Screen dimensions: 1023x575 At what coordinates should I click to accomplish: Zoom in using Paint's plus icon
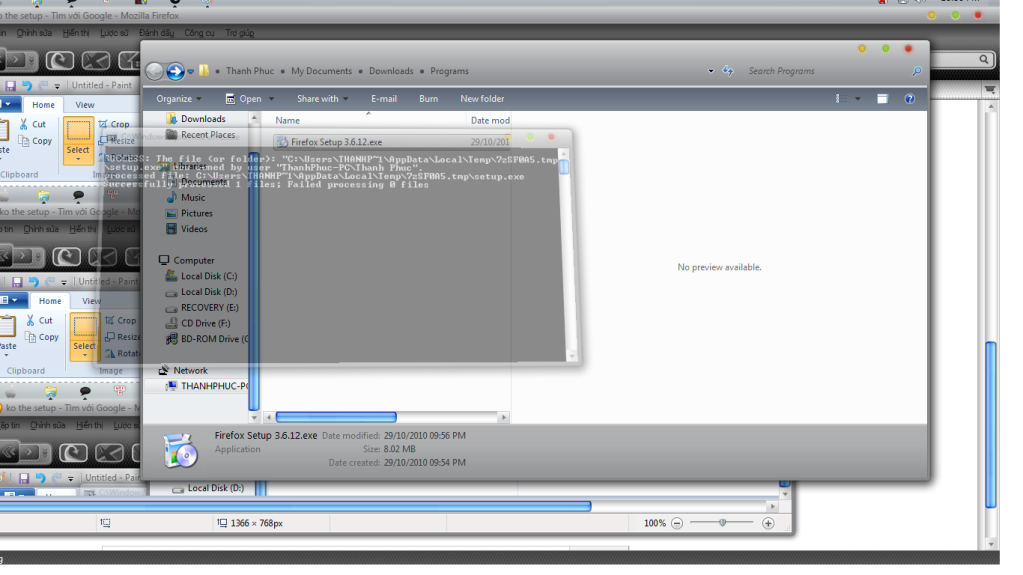(768, 523)
